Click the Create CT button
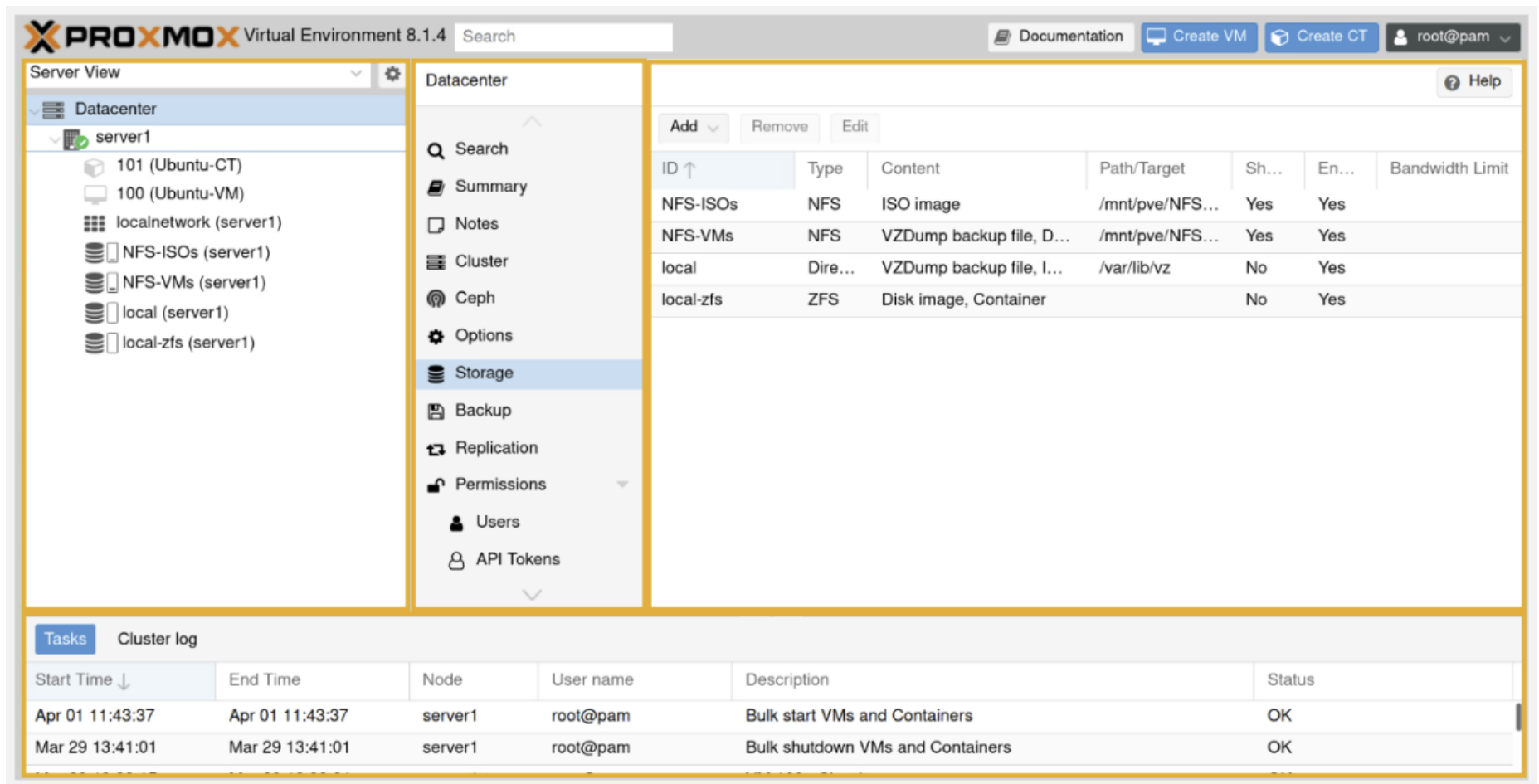This screenshot has height=784, width=1539. pyautogui.click(x=1321, y=37)
